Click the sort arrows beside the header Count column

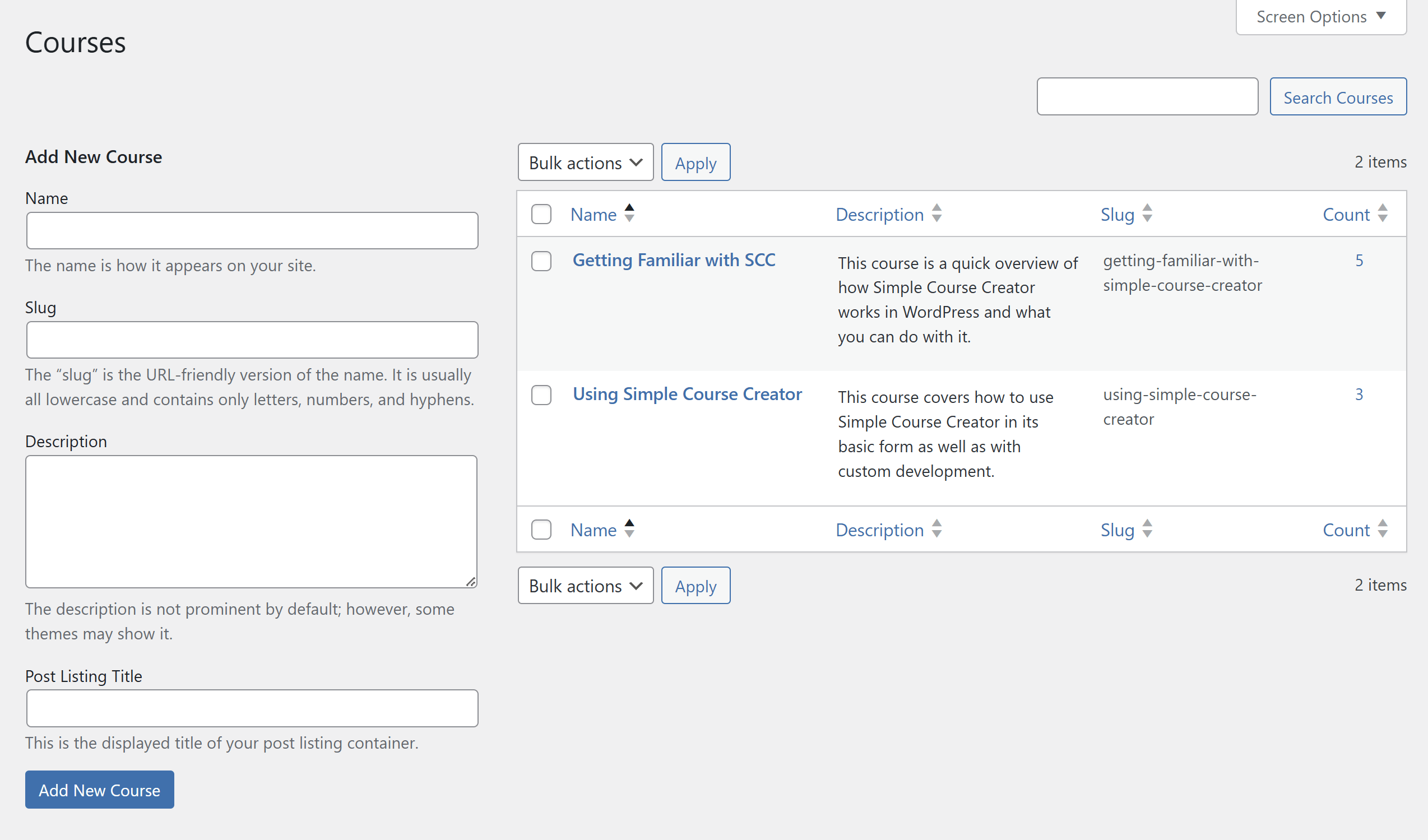point(1383,213)
